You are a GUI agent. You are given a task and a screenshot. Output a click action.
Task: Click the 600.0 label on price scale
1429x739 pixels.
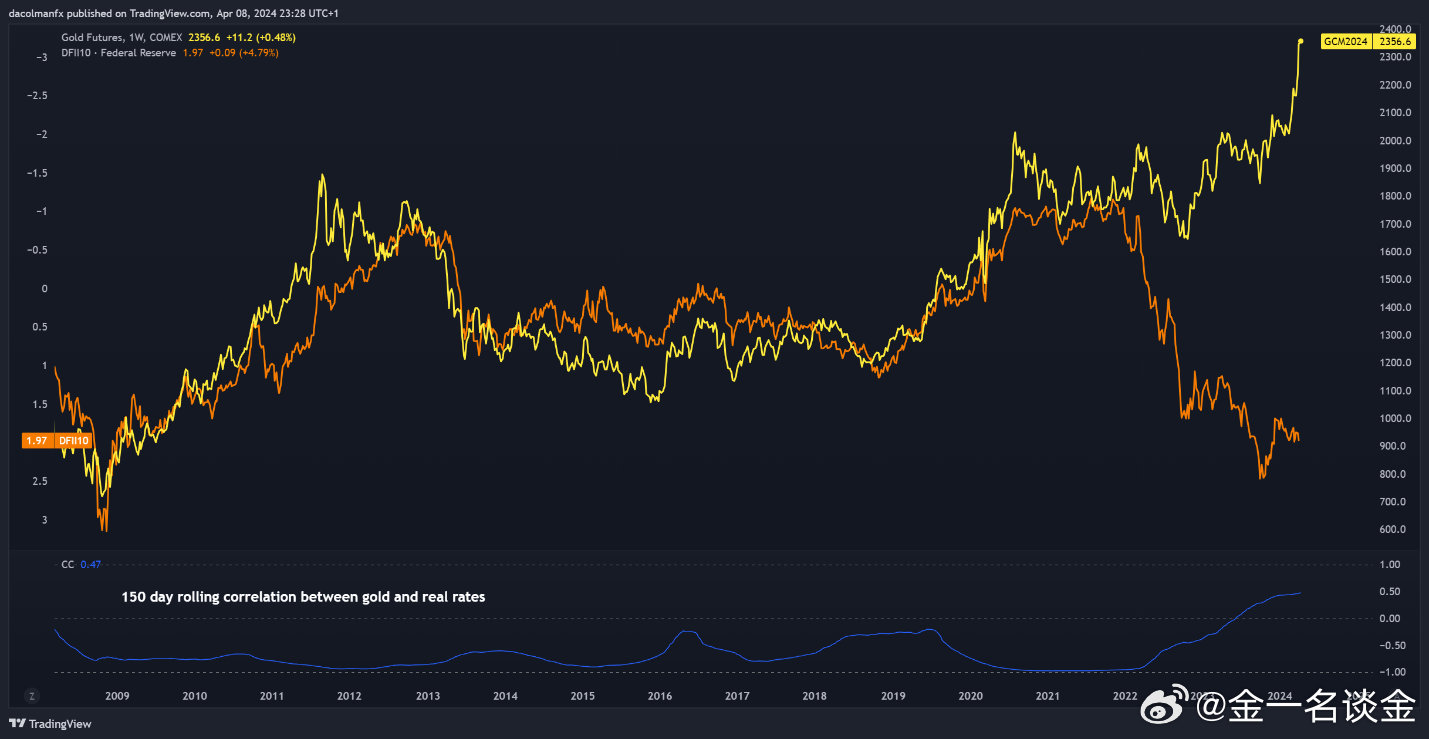[1394, 530]
